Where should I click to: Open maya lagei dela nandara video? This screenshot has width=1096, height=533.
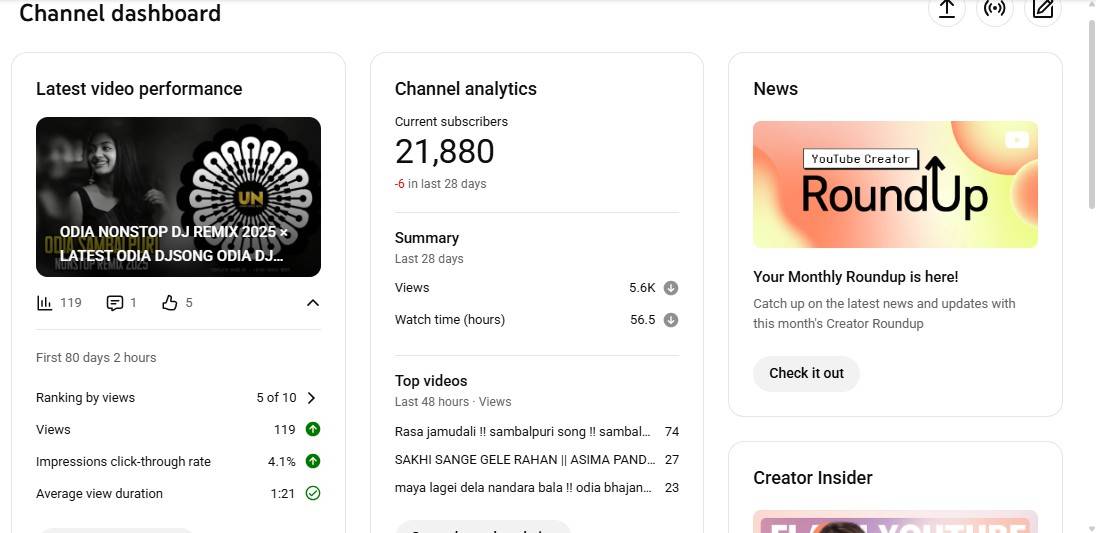[x=525, y=488]
